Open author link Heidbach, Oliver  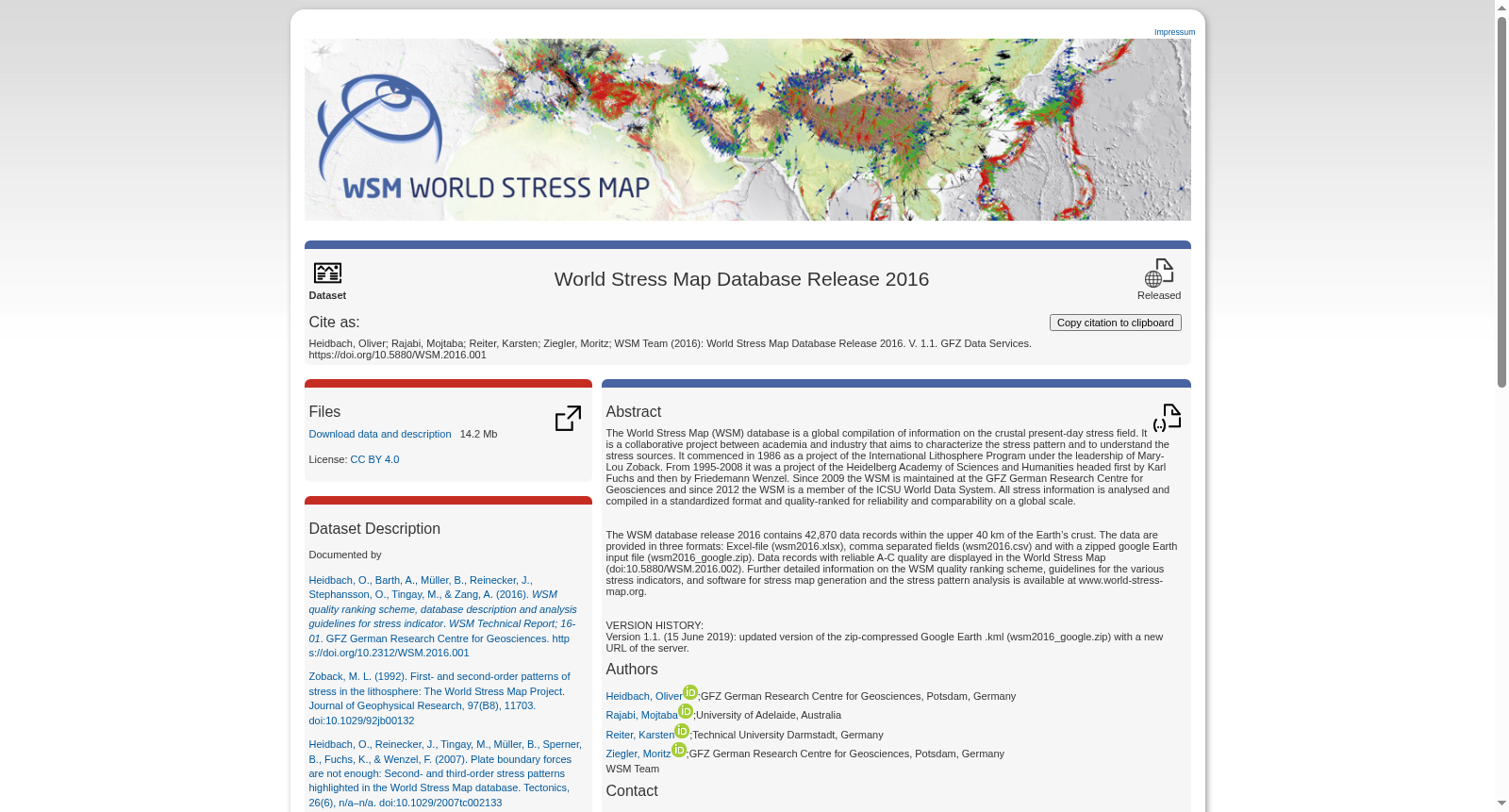coord(644,696)
